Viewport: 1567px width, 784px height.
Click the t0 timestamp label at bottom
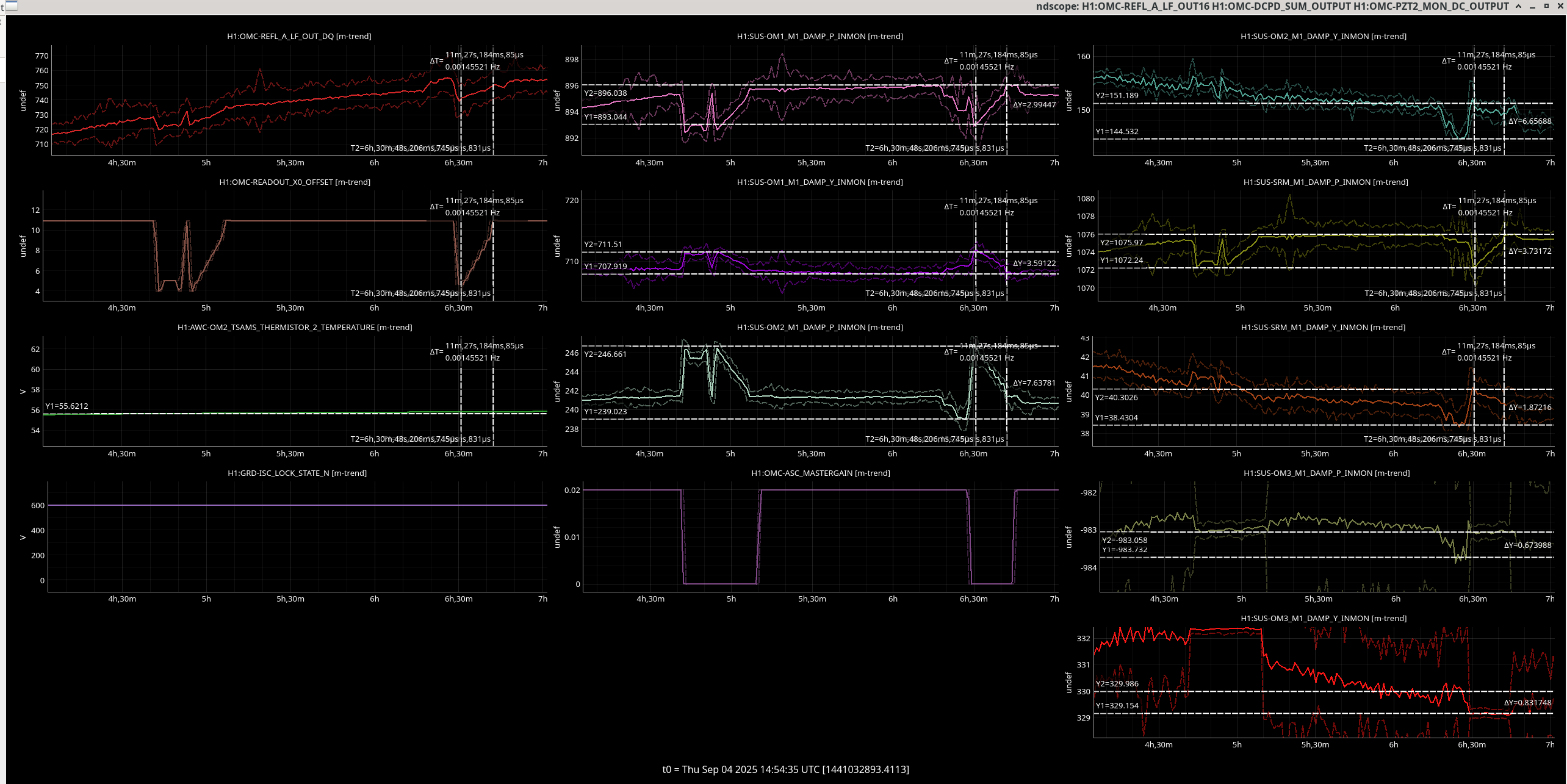(785, 769)
